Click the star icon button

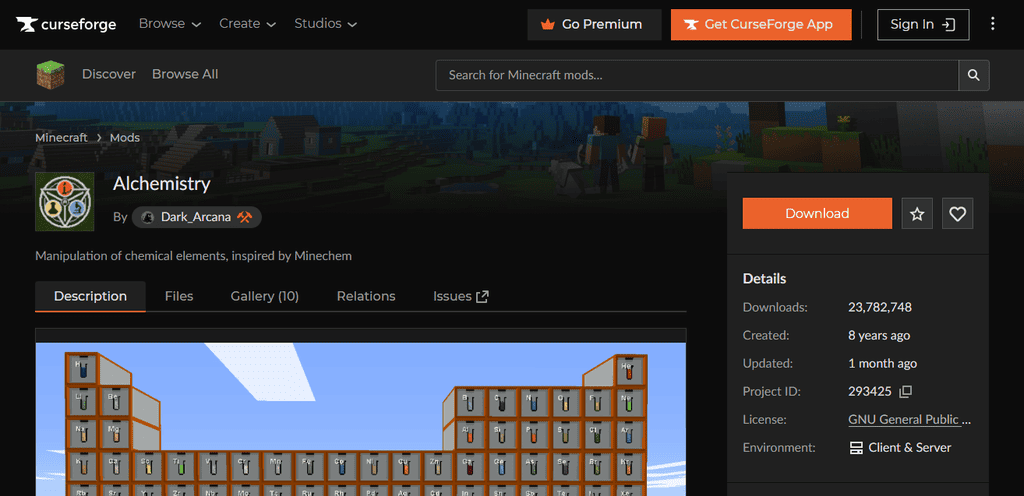coord(917,213)
